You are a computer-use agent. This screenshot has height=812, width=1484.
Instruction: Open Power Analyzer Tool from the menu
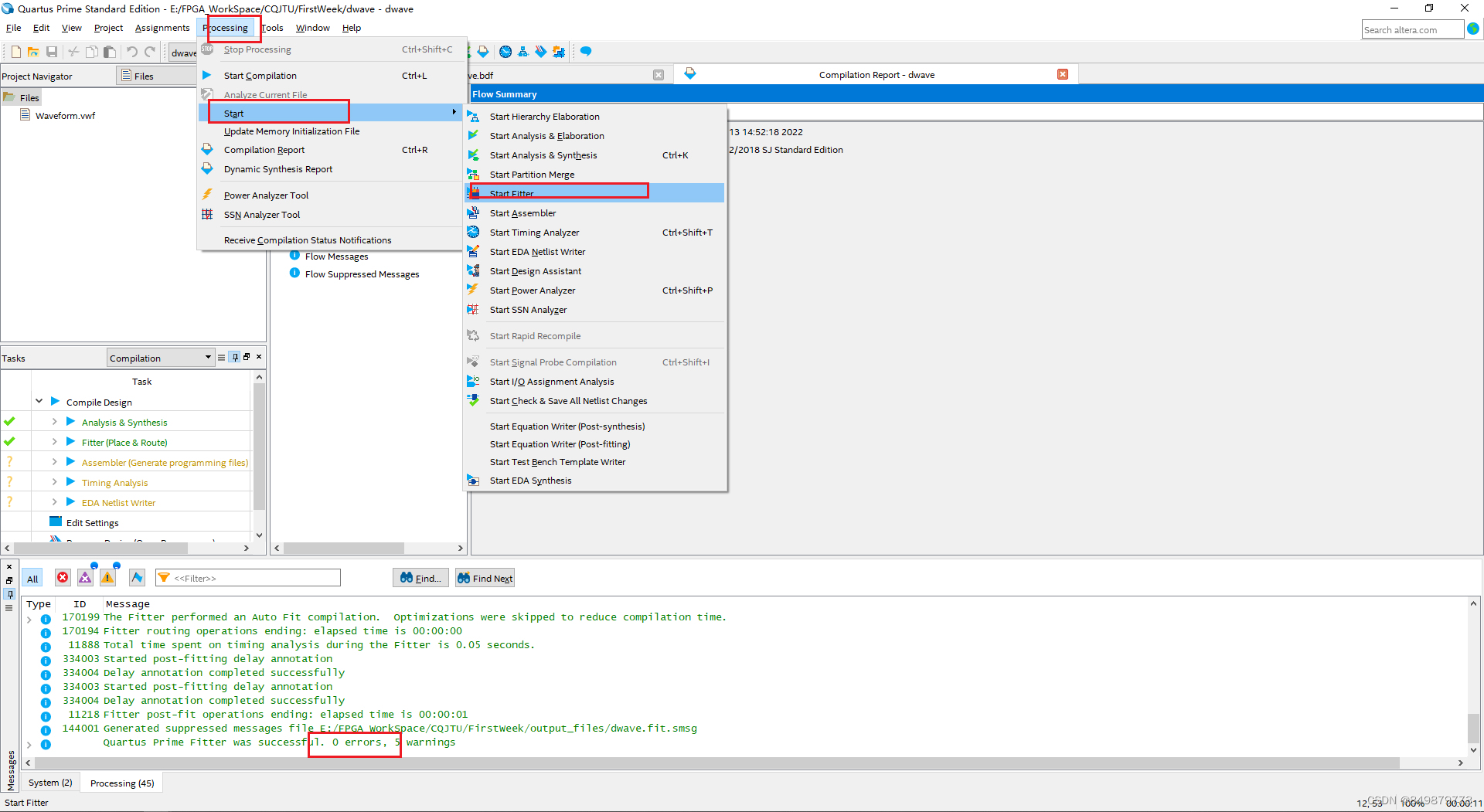coord(330,195)
